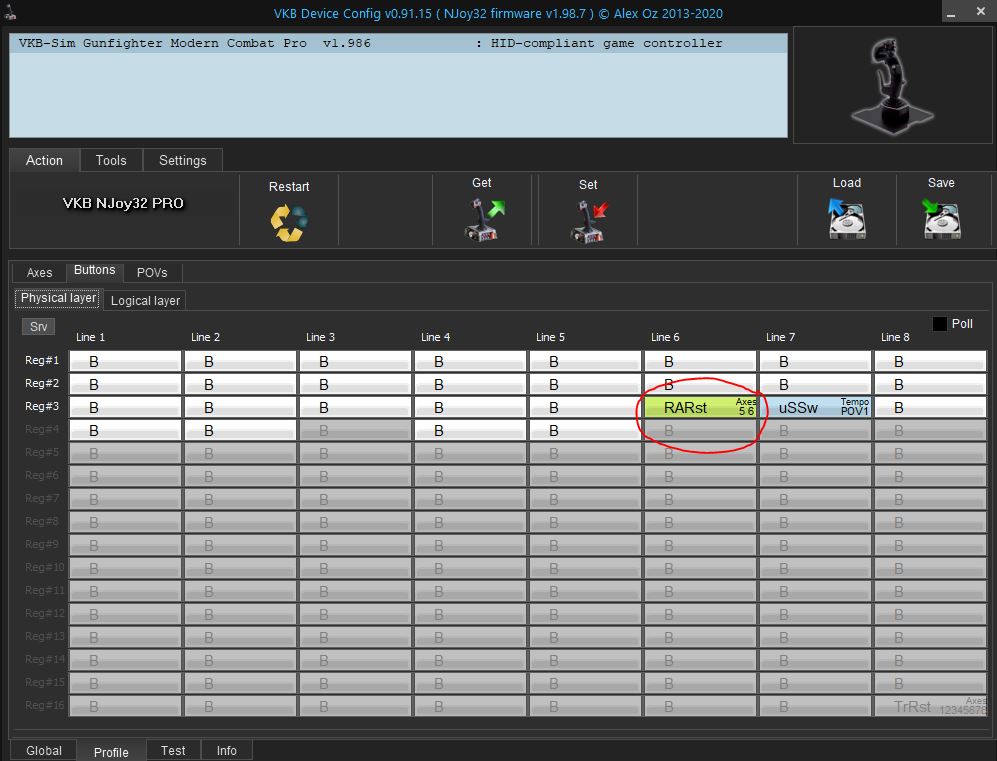Screen dimensions: 997x761
Task: Click Reg#3 Line 8 button cell
Action: click(x=930, y=408)
